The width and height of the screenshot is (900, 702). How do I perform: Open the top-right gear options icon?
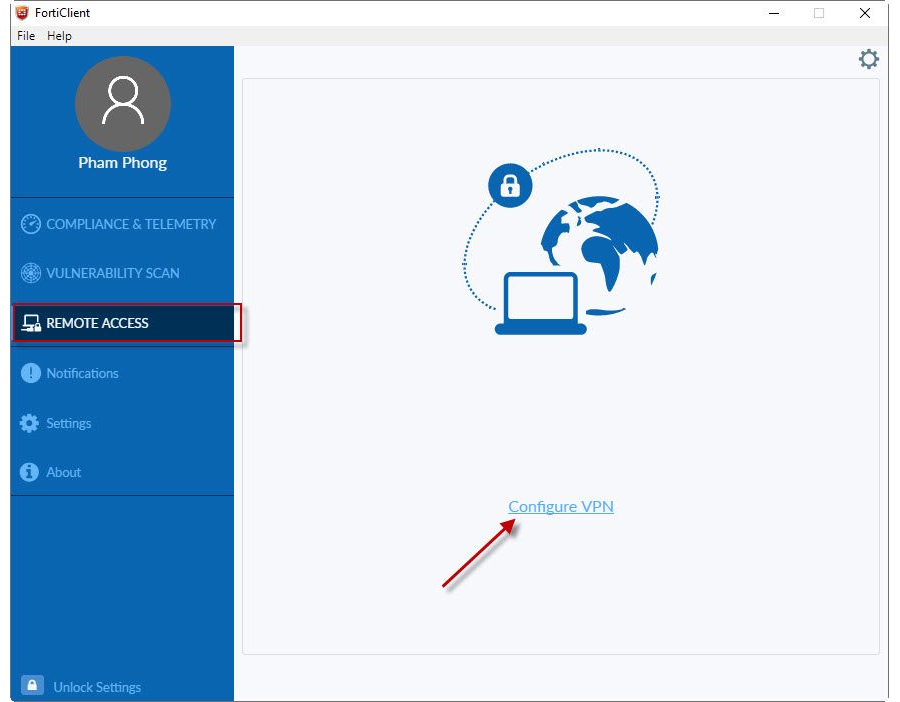coord(868,59)
